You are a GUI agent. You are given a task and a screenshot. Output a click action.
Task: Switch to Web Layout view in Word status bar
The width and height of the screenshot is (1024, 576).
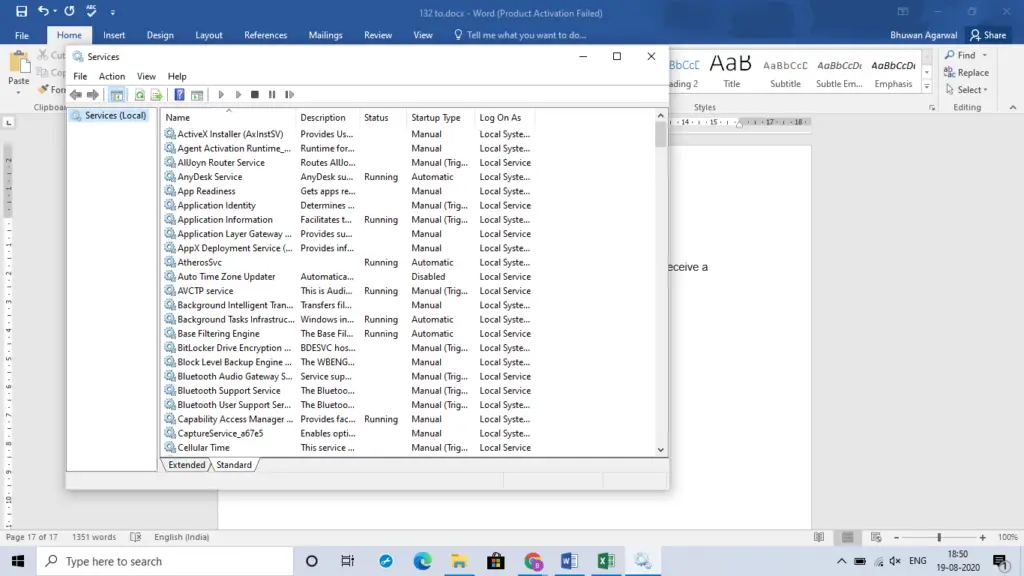point(876,537)
